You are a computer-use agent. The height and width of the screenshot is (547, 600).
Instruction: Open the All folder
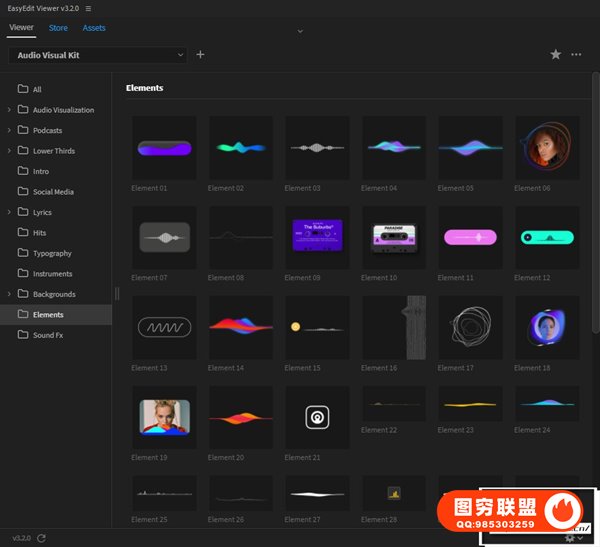(x=37, y=89)
